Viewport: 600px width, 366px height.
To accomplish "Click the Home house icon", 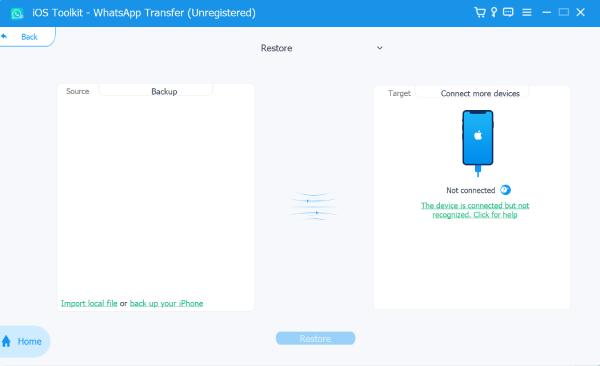I will [6, 341].
